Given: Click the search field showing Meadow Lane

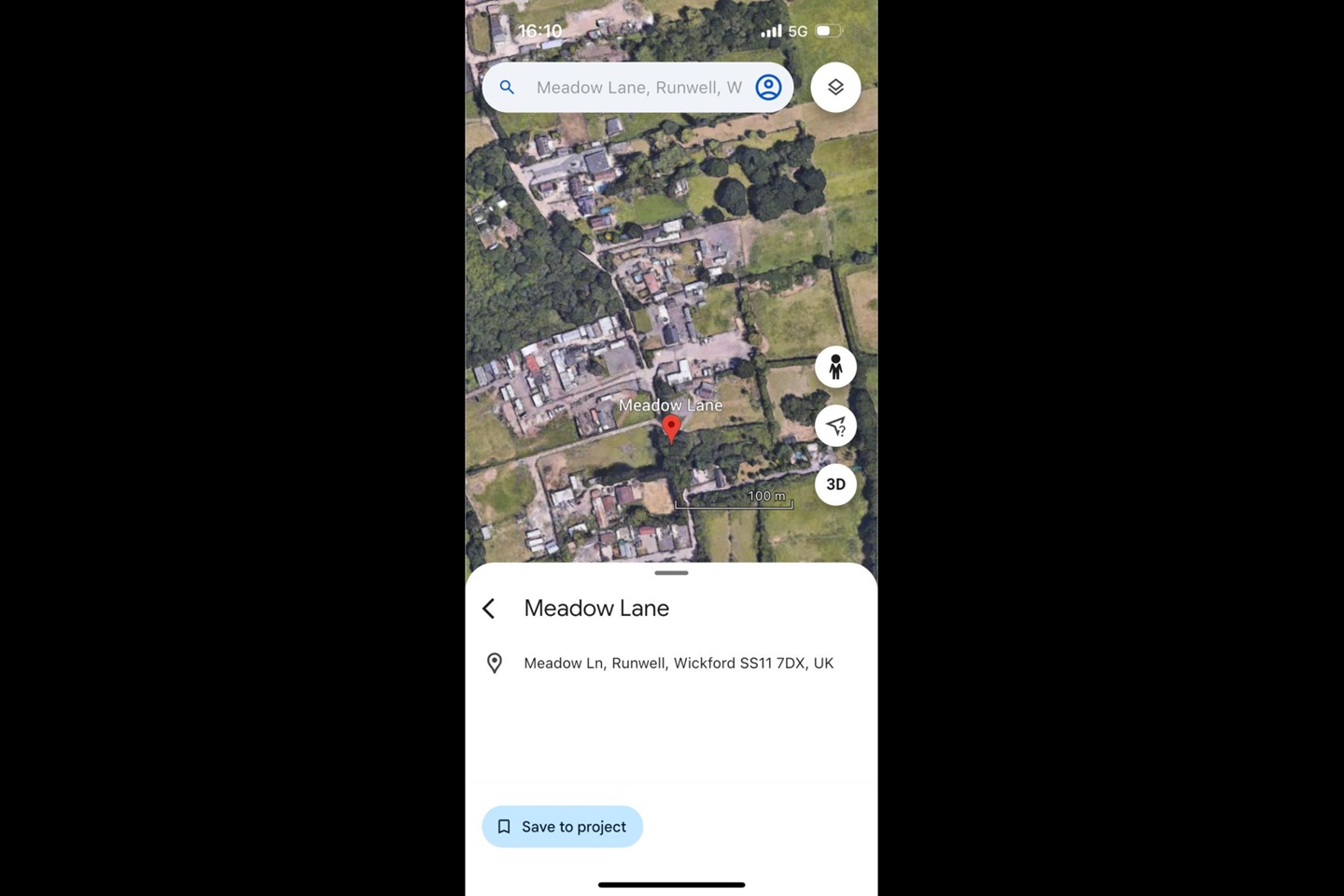Looking at the screenshot, I should pyautogui.click(x=637, y=88).
